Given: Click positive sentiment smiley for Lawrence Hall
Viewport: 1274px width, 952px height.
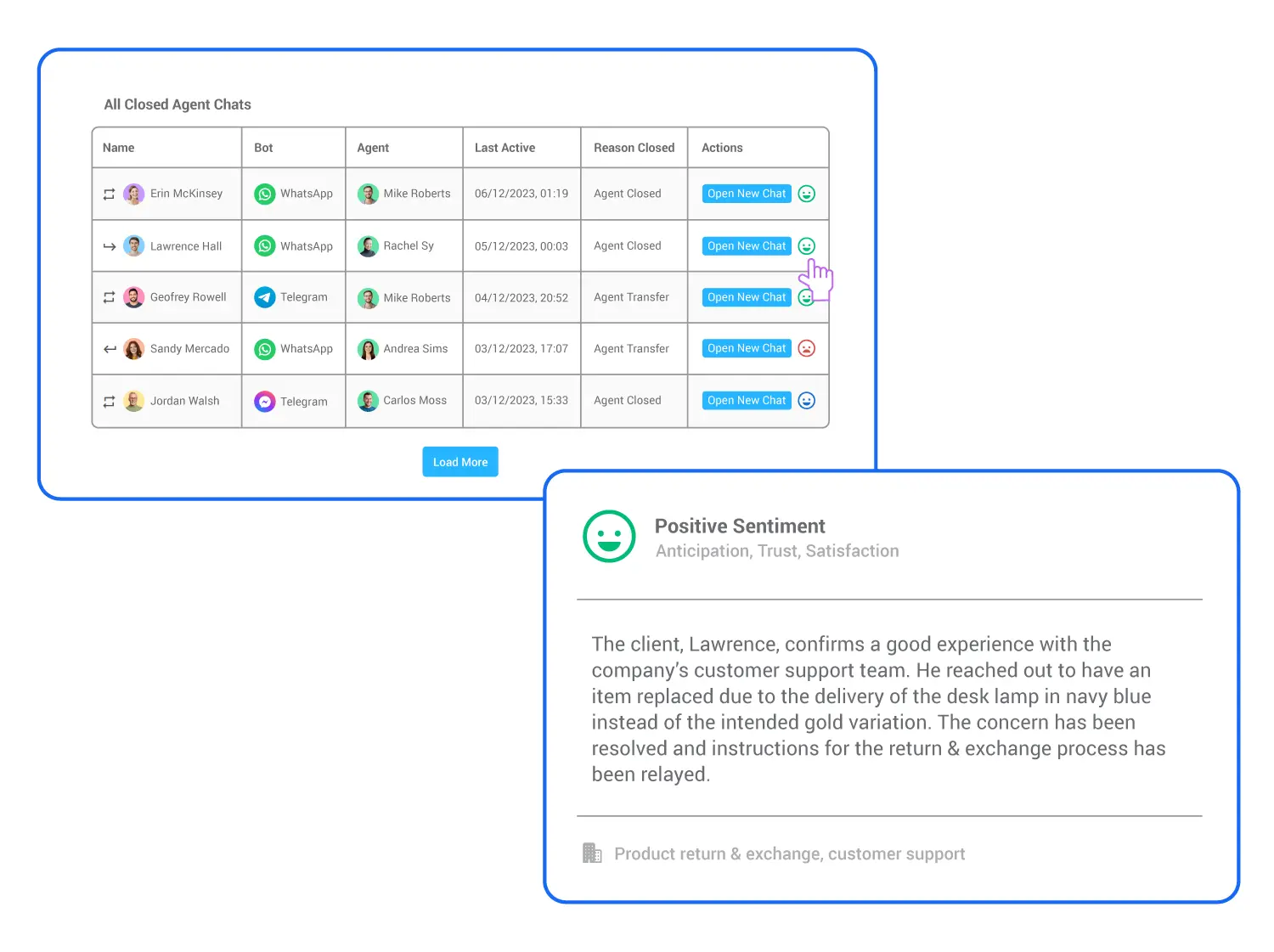Looking at the screenshot, I should 806,245.
